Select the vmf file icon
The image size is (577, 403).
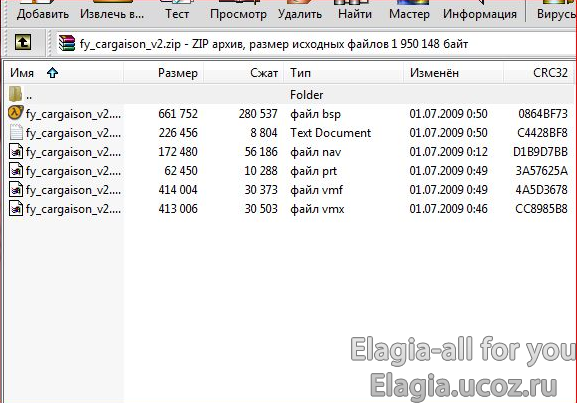pyautogui.click(x=16, y=190)
